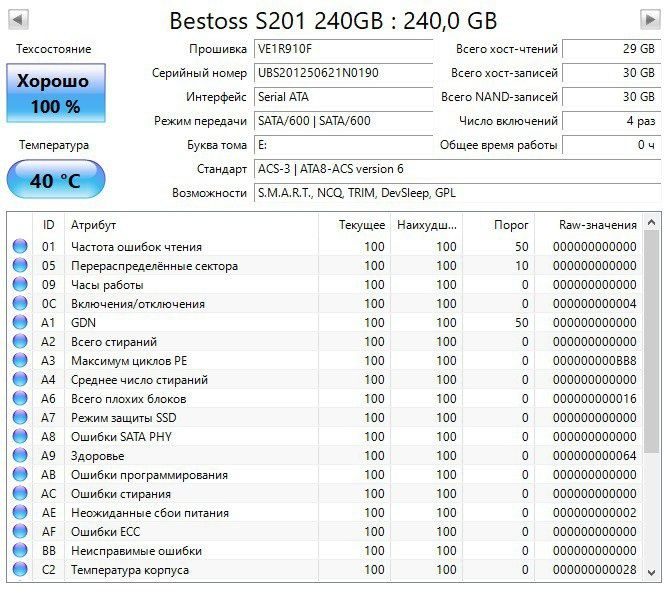Select the row Перераспределённые сектора

pos(325,265)
